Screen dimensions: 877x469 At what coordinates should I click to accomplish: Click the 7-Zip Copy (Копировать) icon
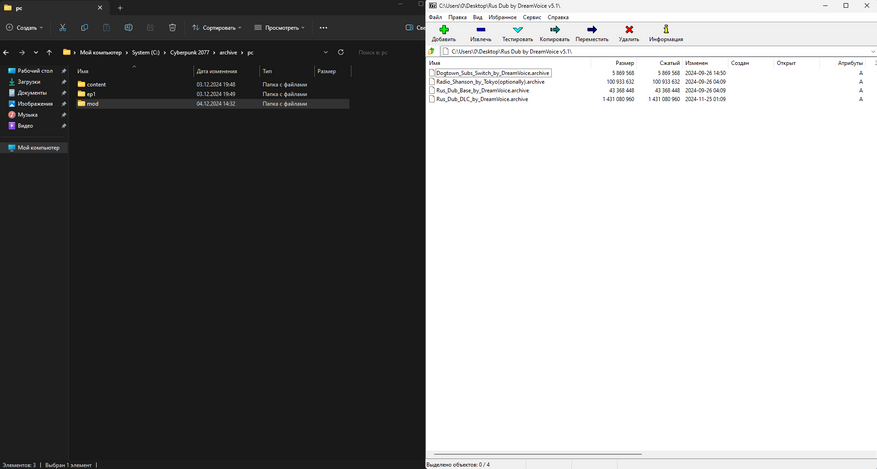coord(554,30)
